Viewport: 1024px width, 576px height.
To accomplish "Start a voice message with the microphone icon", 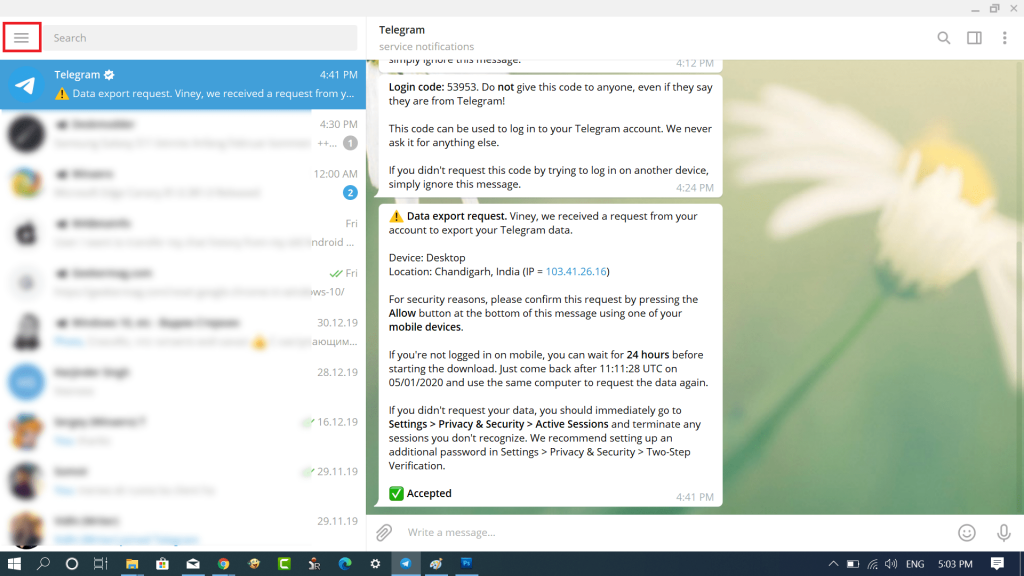I will [x=1004, y=532].
